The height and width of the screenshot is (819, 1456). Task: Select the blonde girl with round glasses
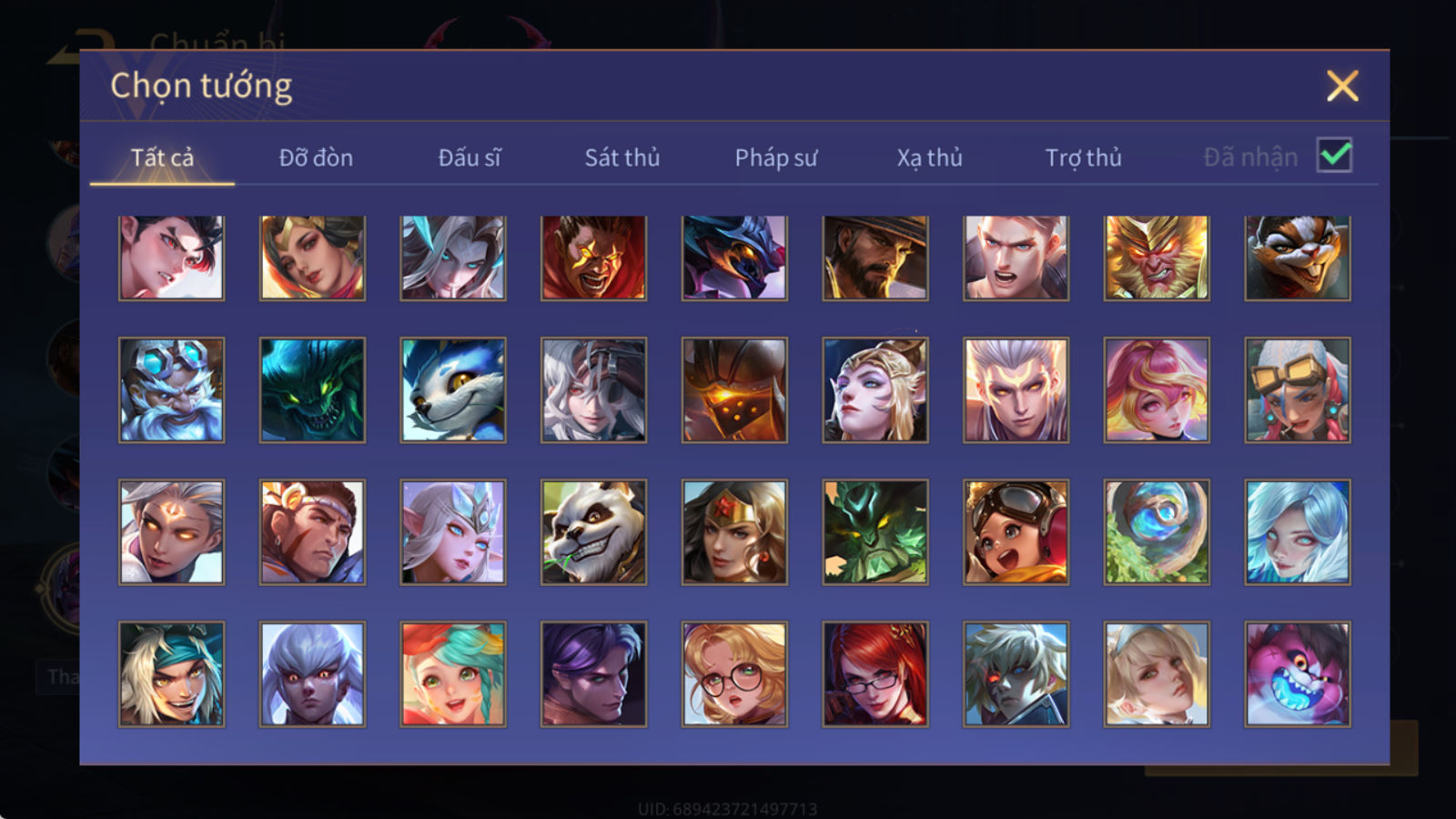734,674
